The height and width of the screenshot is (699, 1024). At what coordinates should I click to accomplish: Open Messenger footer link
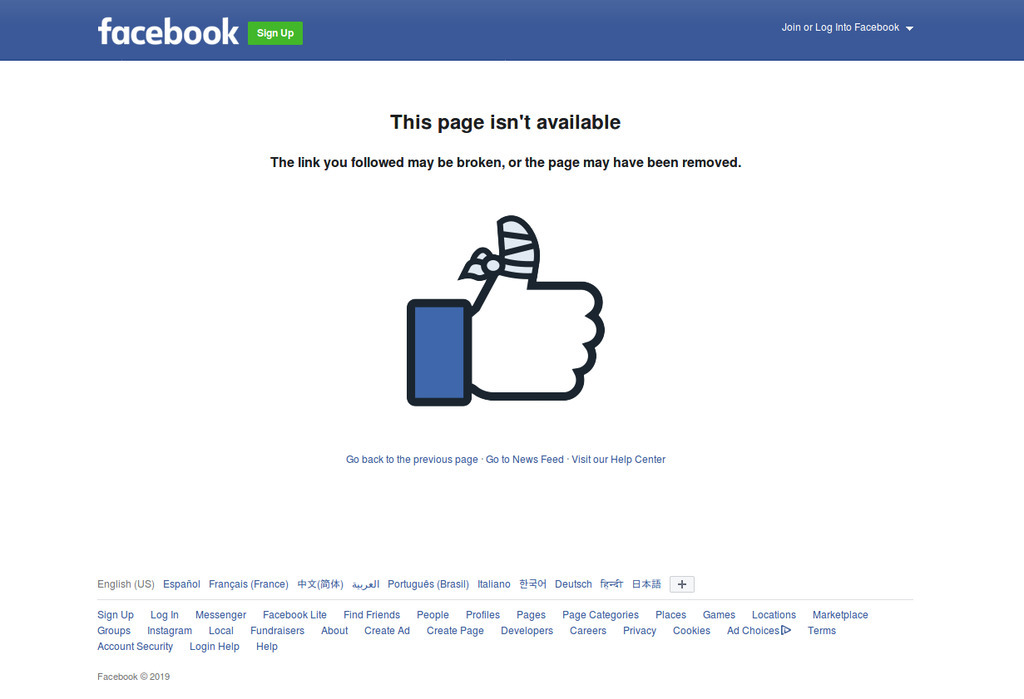(221, 615)
